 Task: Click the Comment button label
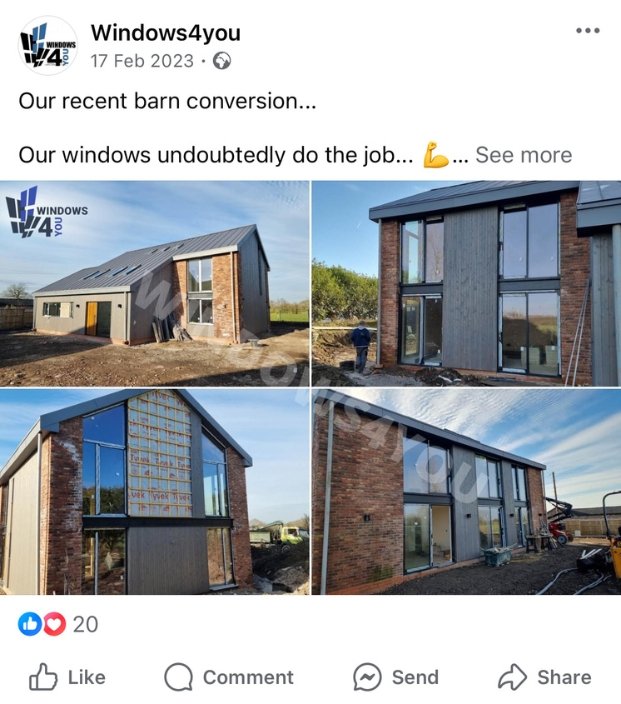click(x=248, y=678)
